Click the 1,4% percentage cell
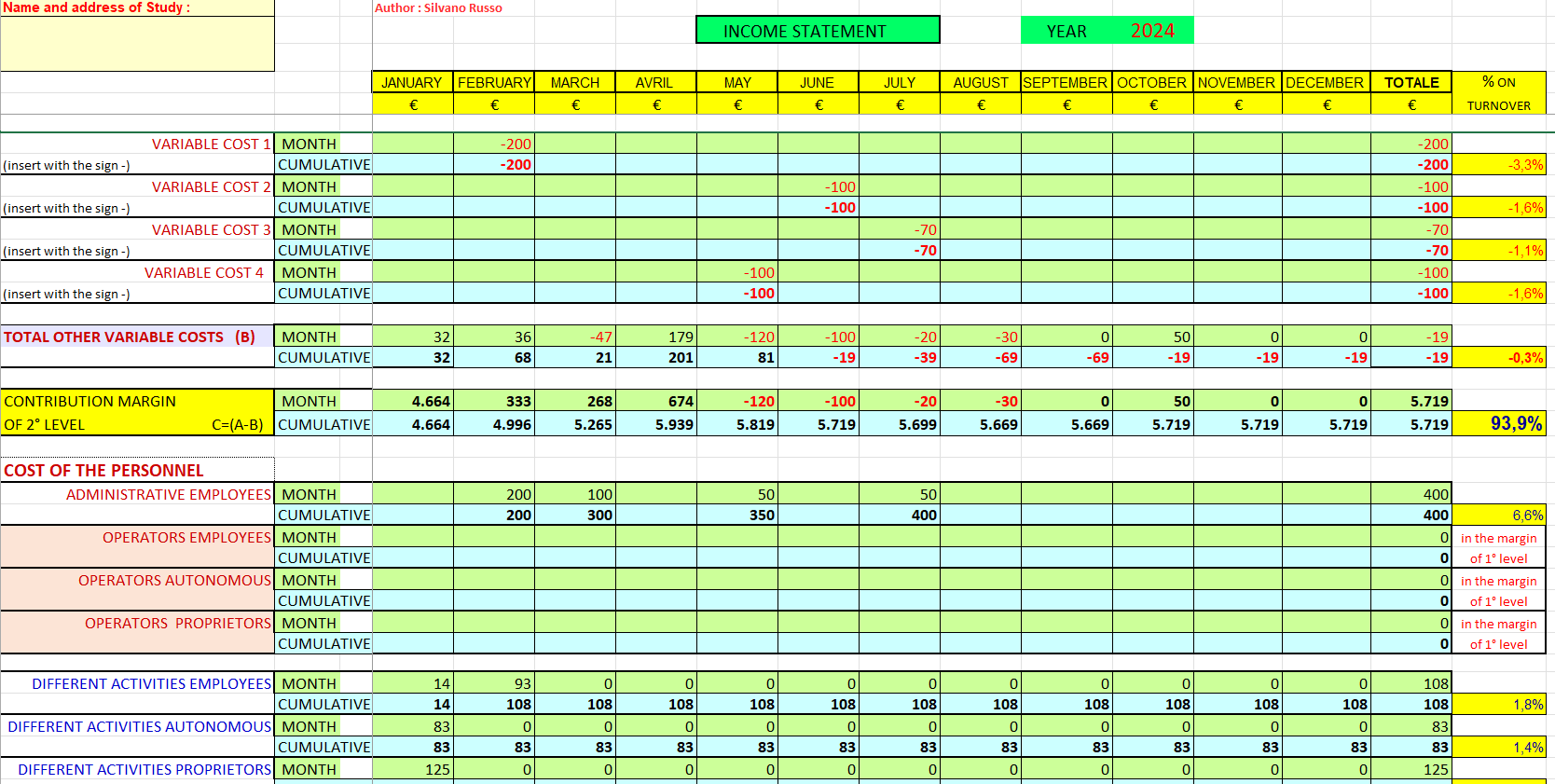 1499,747
